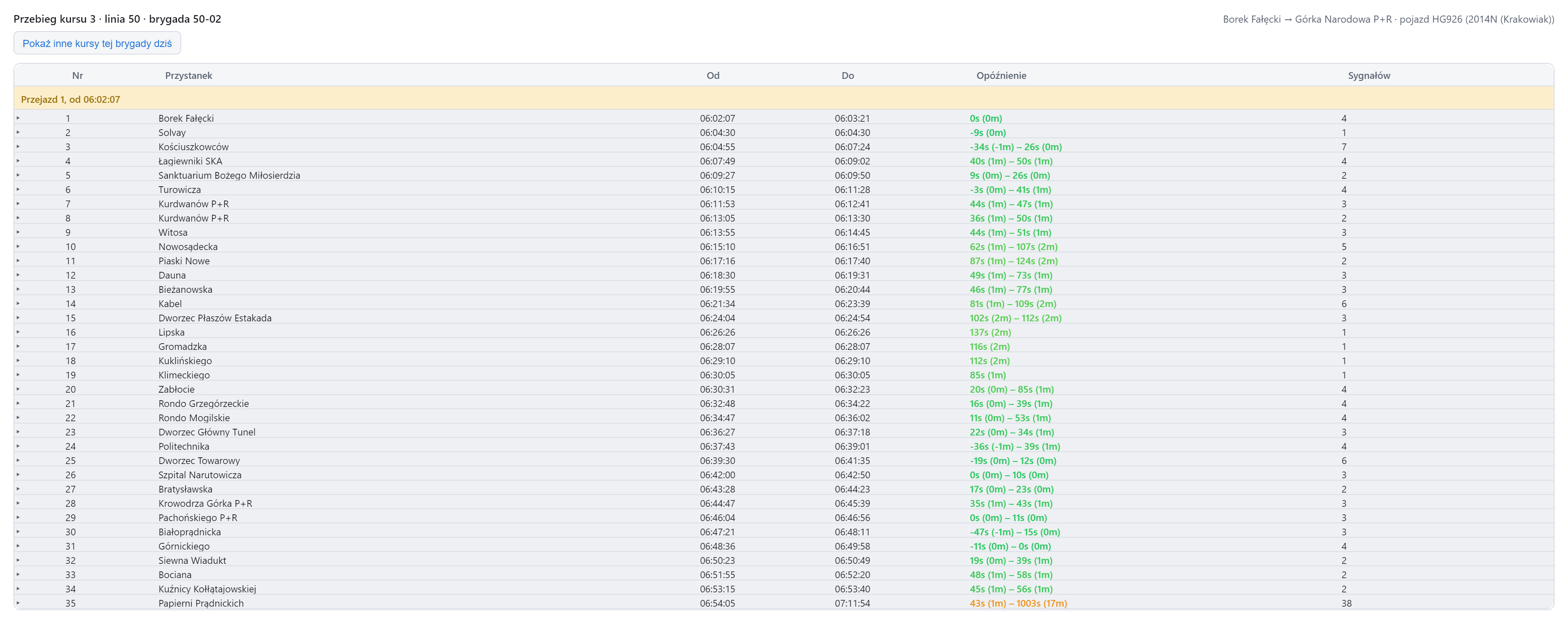This screenshot has width=1568, height=636.
Task: Expand row 35 Papierni Prądnickich
Action: click(18, 603)
